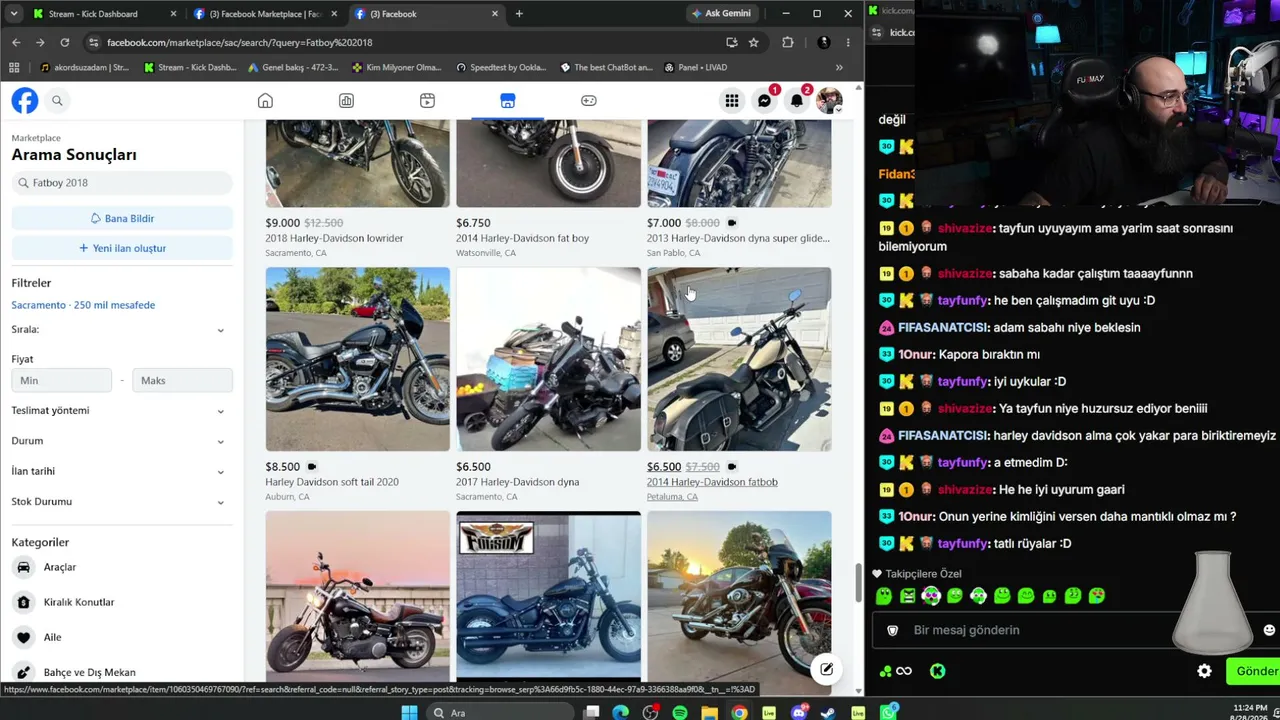1280x720 pixels.
Task: Click the Maks price field
Action: click(182, 380)
